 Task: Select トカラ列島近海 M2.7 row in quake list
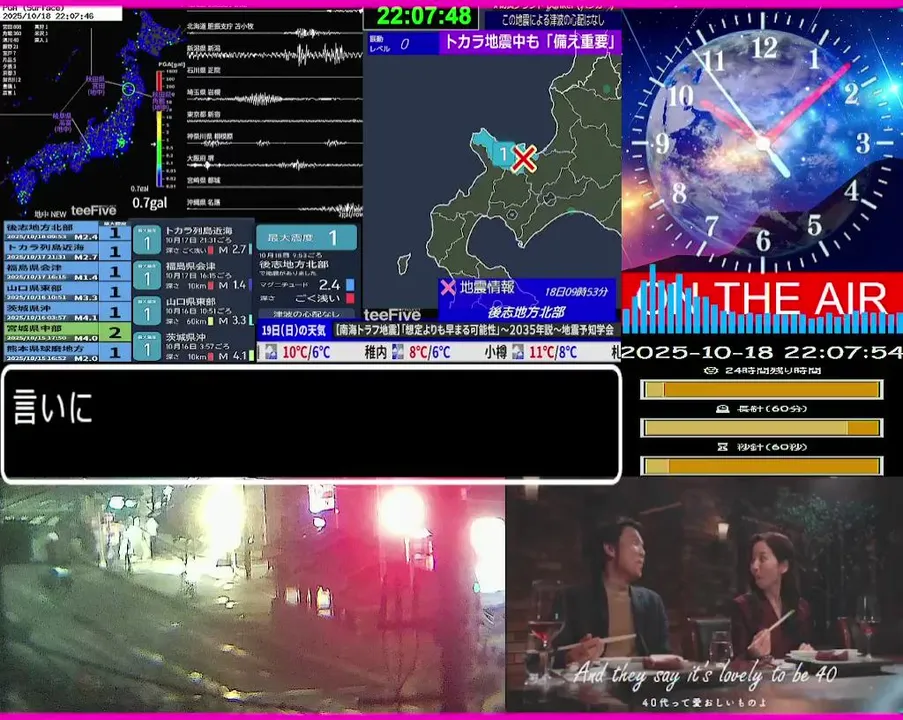pos(67,252)
